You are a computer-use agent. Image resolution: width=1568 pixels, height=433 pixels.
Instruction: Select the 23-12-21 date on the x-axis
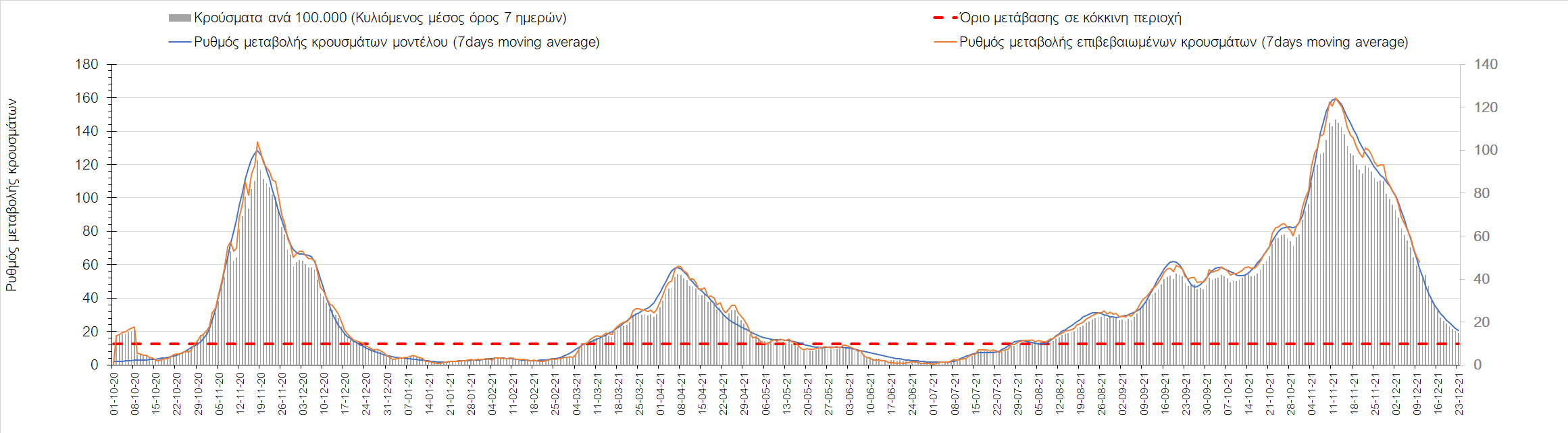[1459, 394]
